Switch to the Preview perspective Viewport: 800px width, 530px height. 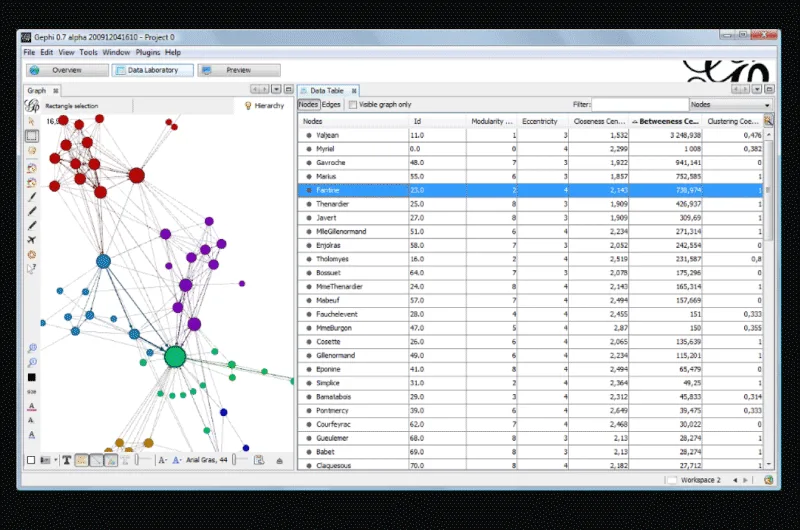pyautogui.click(x=238, y=70)
